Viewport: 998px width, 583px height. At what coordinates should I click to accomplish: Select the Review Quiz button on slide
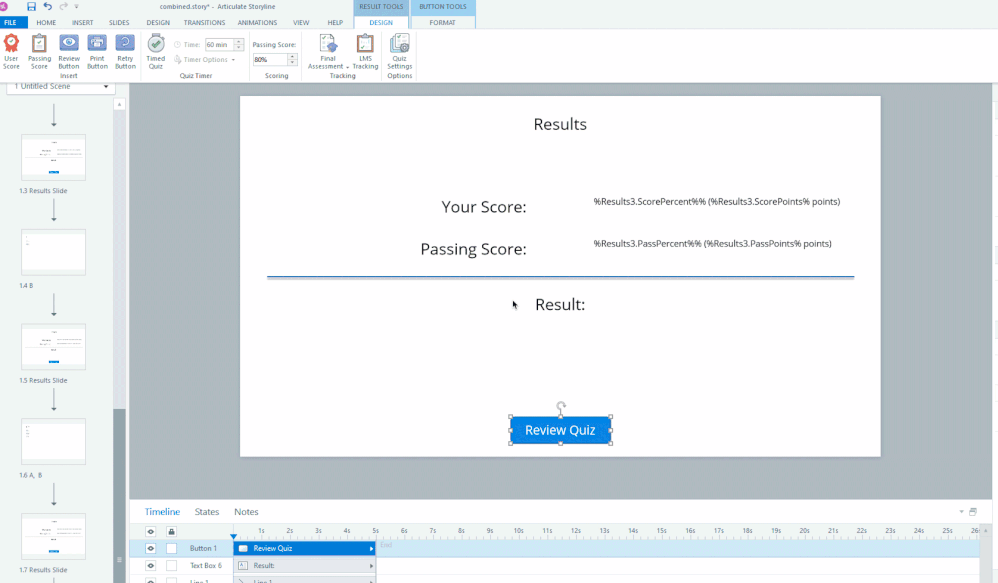pos(560,430)
